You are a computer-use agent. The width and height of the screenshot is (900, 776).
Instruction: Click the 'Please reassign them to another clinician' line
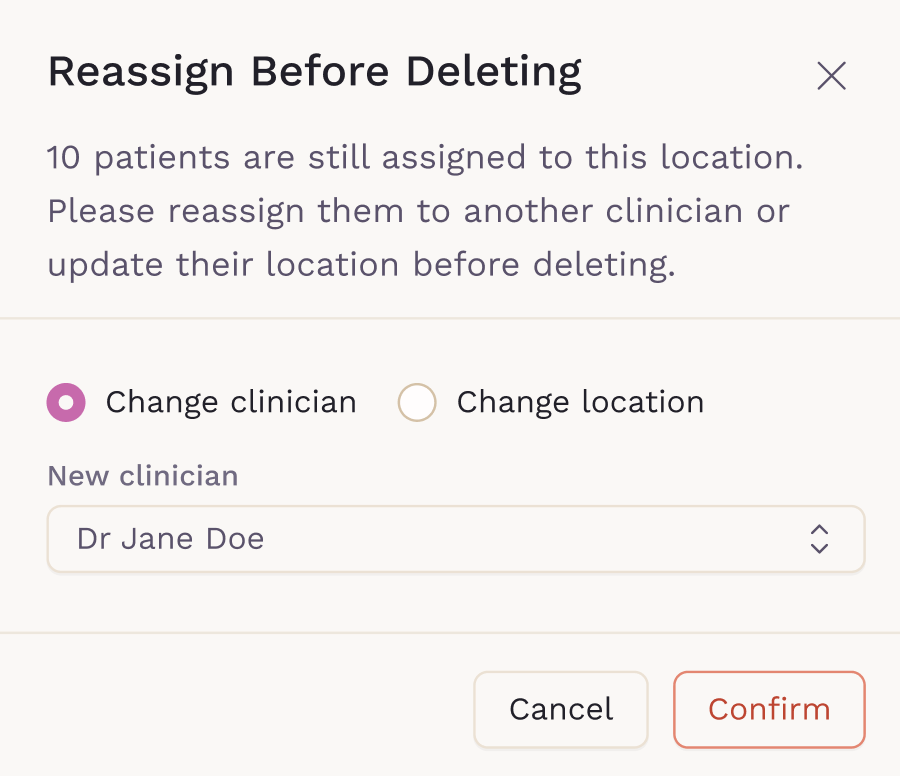point(419,212)
